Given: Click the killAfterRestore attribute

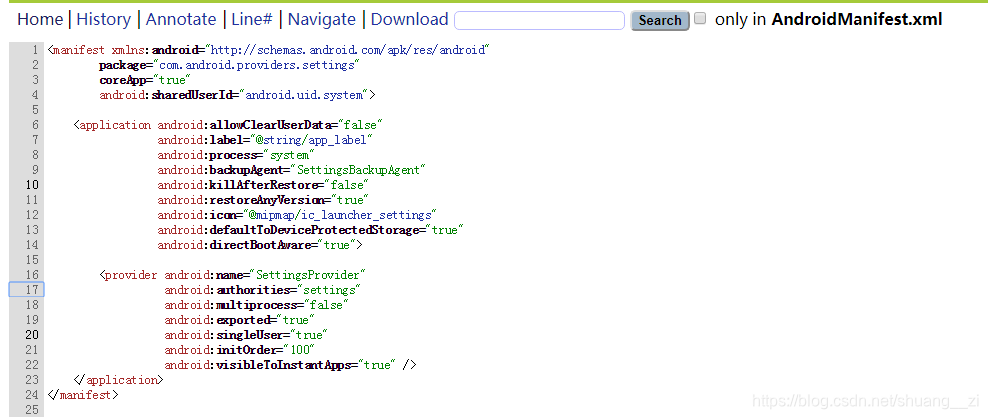Looking at the screenshot, I should pyautogui.click(x=263, y=185).
